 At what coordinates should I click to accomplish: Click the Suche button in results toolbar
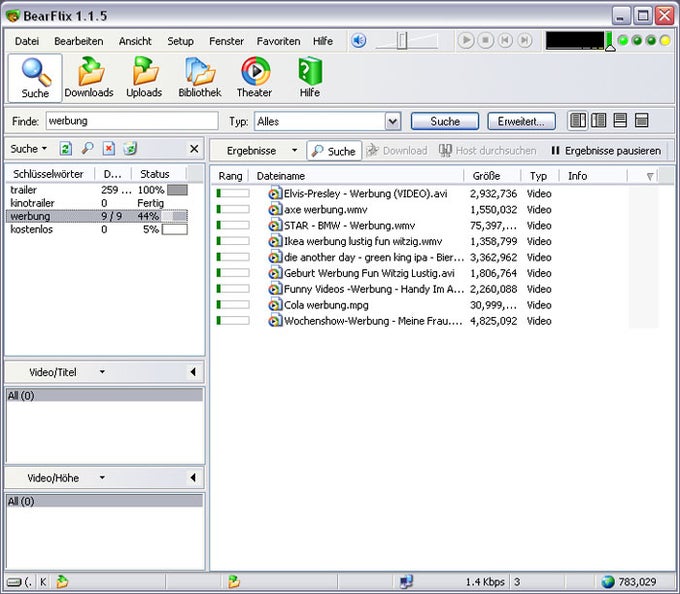pyautogui.click(x=334, y=151)
